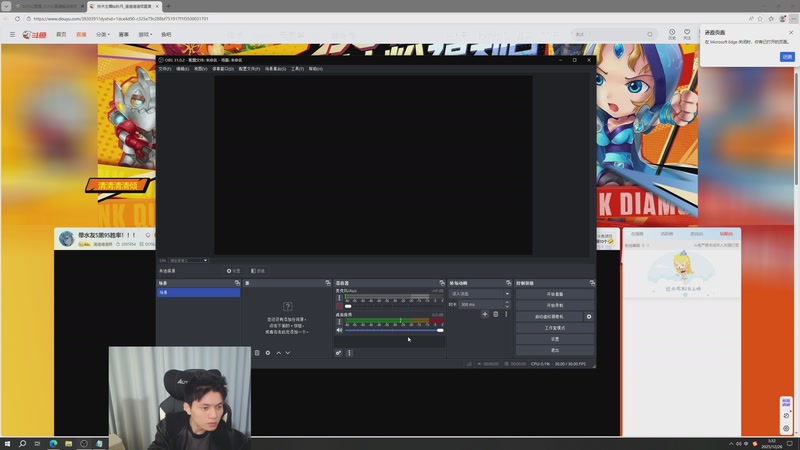Screen dimensions: 800x450
Task: Click the Douyu logo
Action: point(34,35)
